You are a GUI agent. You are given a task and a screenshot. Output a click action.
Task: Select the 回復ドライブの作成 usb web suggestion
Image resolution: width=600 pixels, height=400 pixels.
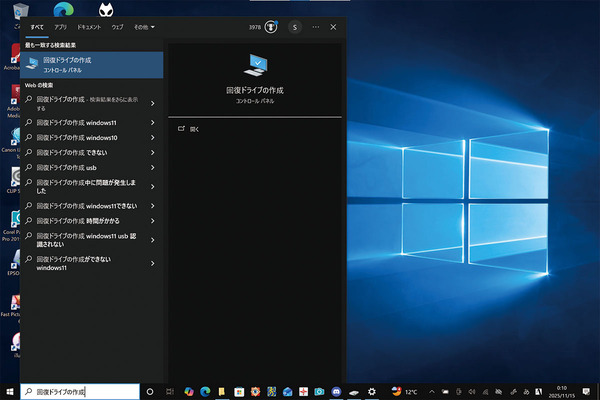pyautogui.click(x=66, y=167)
